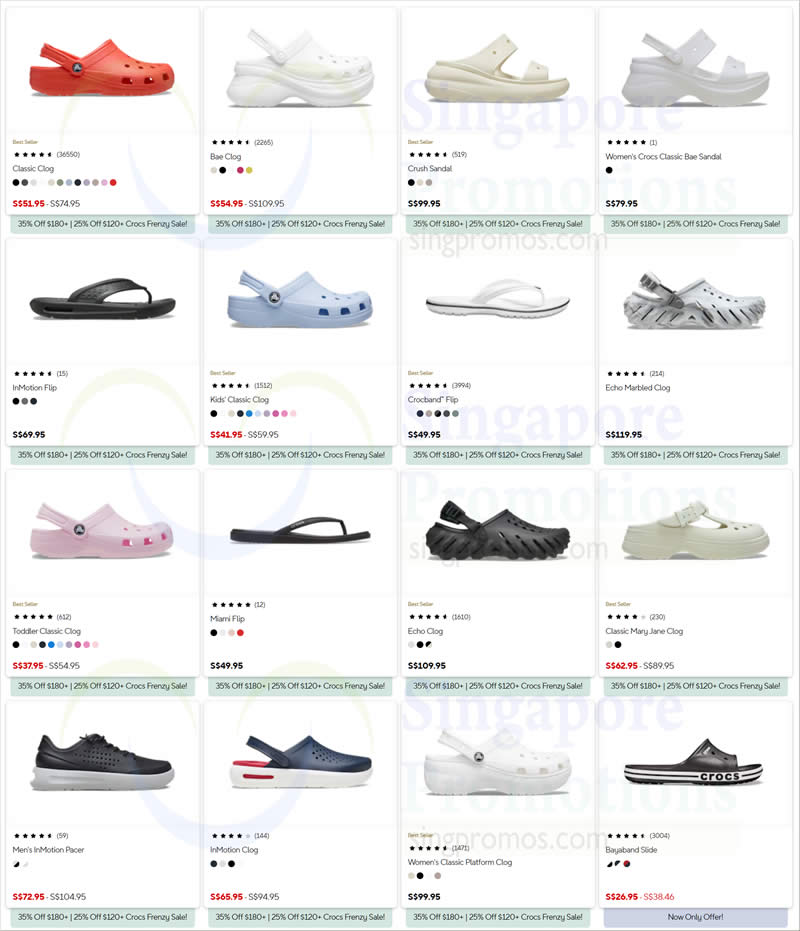800x931 pixels.
Task: Open the Echo Marbled Clog image
Action: (x=694, y=300)
